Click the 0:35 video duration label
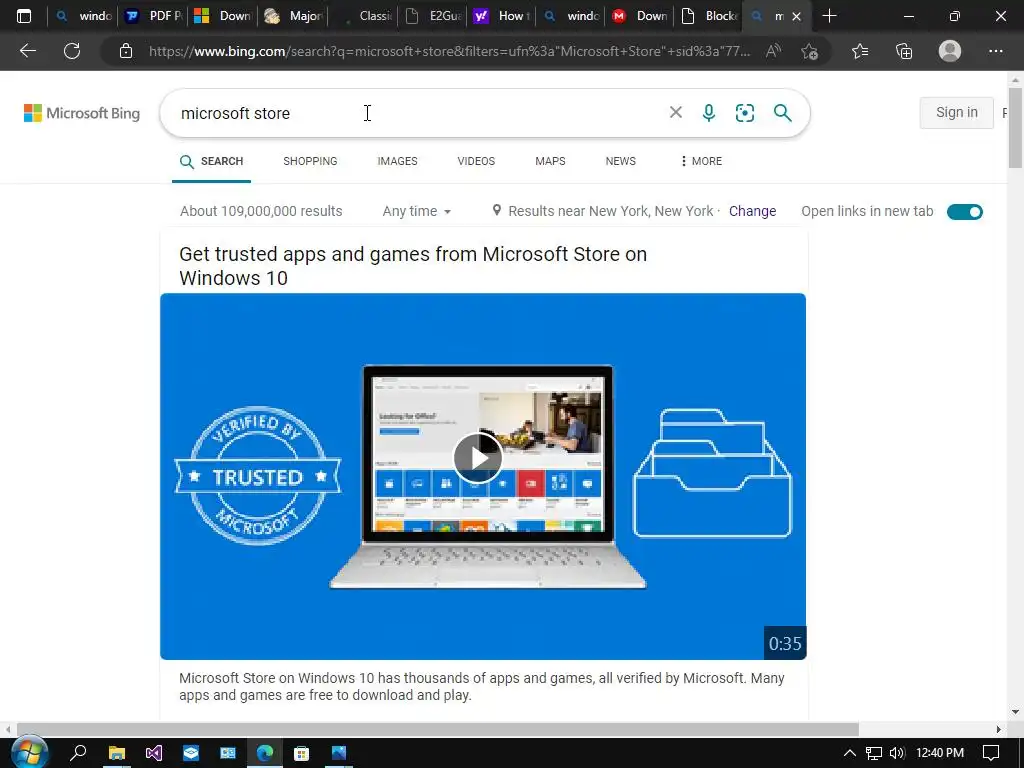 click(x=785, y=643)
